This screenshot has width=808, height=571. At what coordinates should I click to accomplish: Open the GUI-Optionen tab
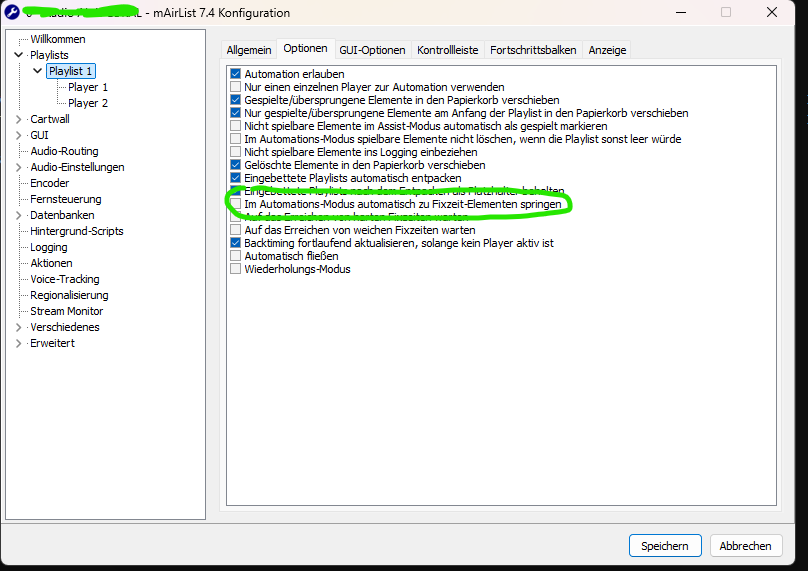[372, 50]
